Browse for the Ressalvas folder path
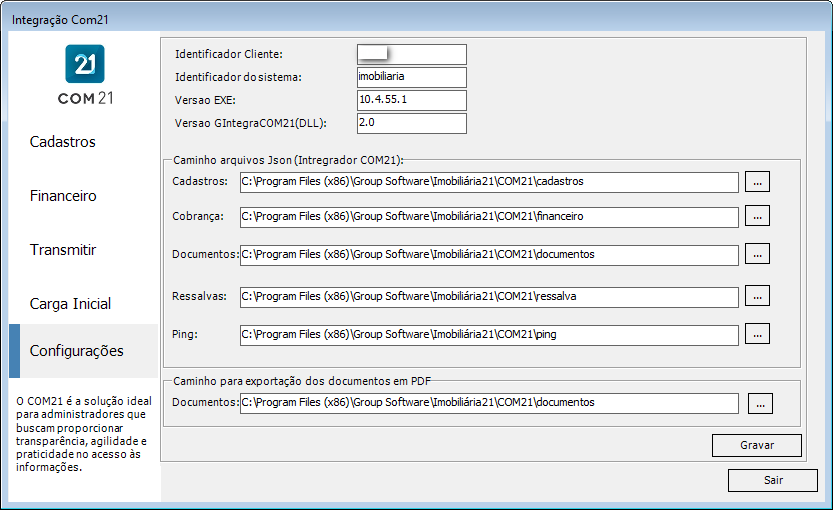Viewport: 833px width, 510px height. [x=757, y=296]
